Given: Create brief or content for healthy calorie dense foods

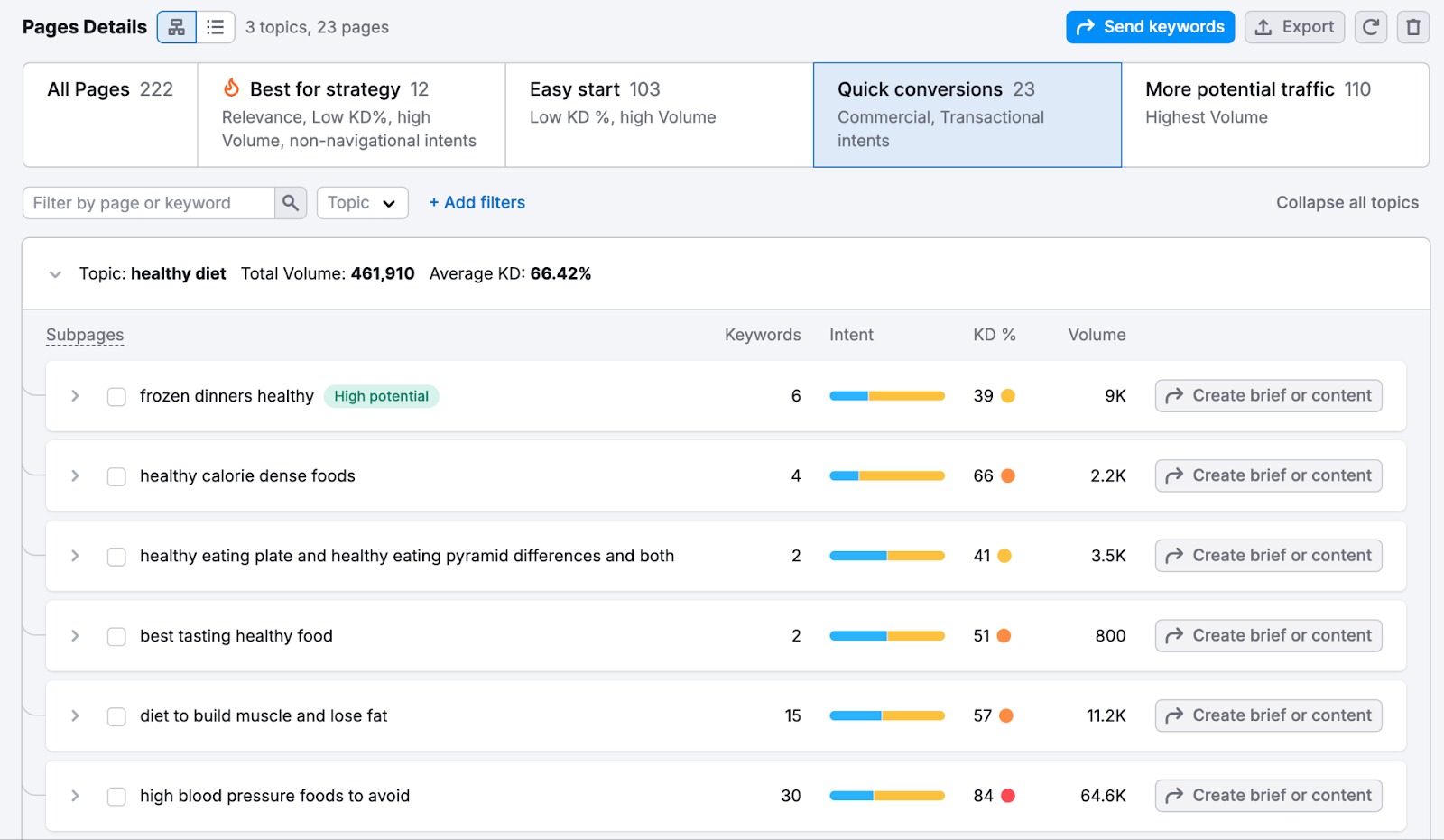Looking at the screenshot, I should 1268,475.
